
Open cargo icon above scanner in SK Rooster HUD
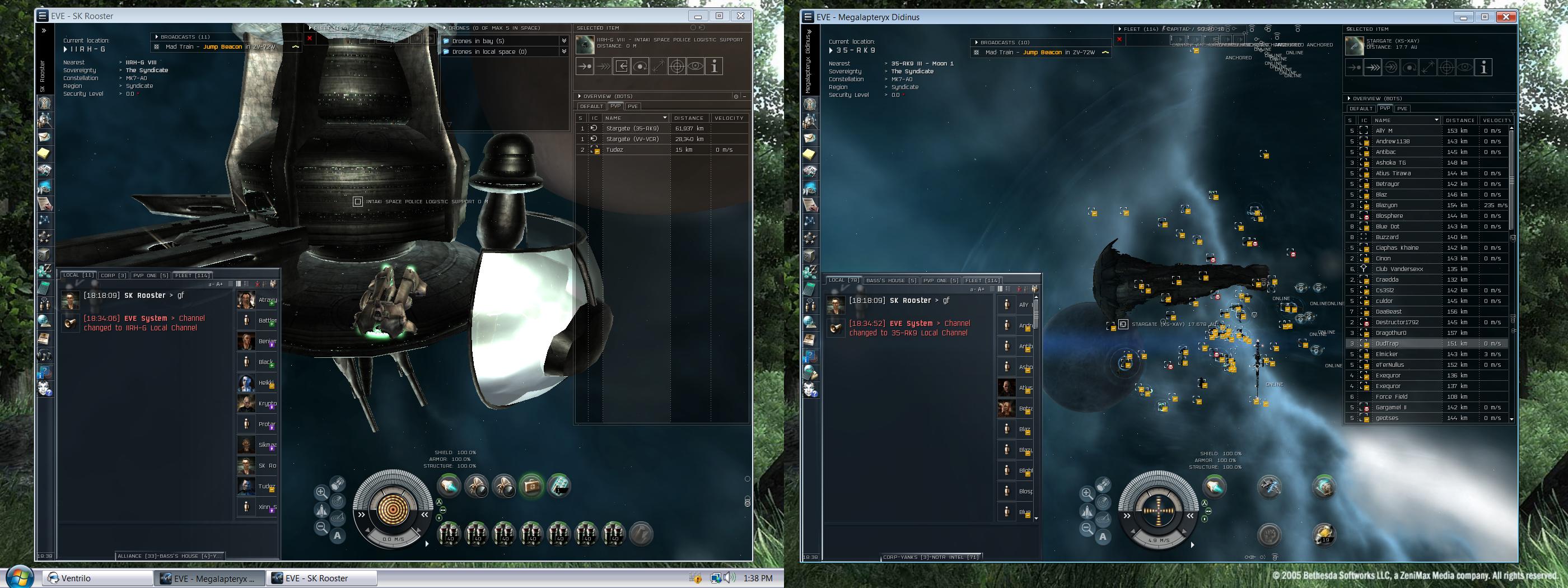(338, 484)
